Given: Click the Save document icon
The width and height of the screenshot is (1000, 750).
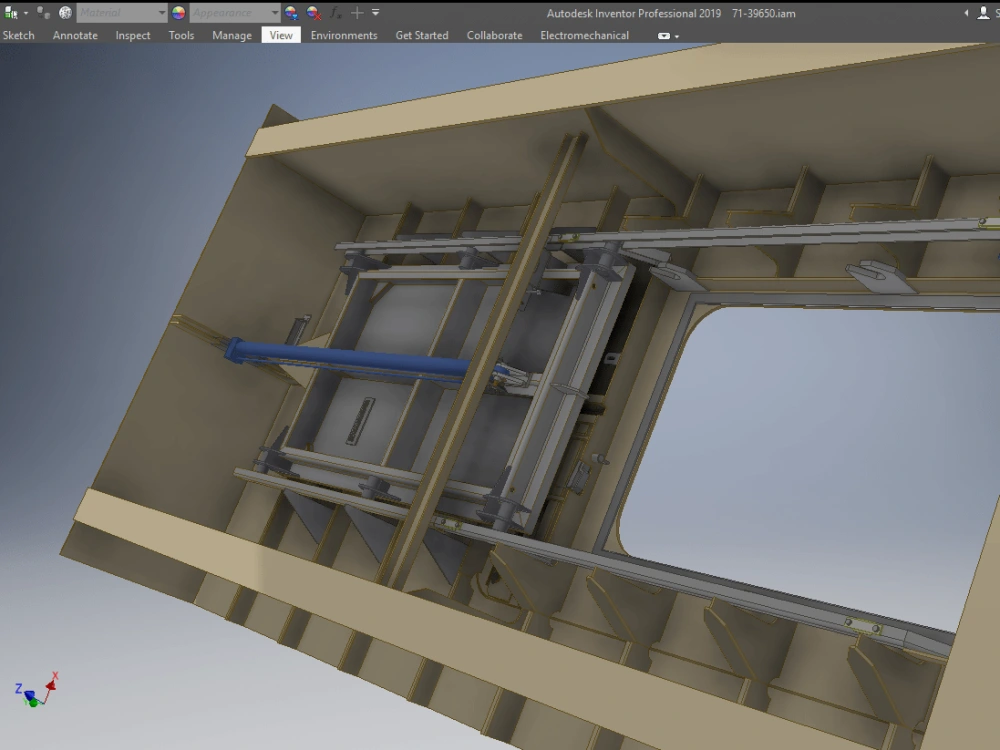Looking at the screenshot, I should tap(13, 13).
